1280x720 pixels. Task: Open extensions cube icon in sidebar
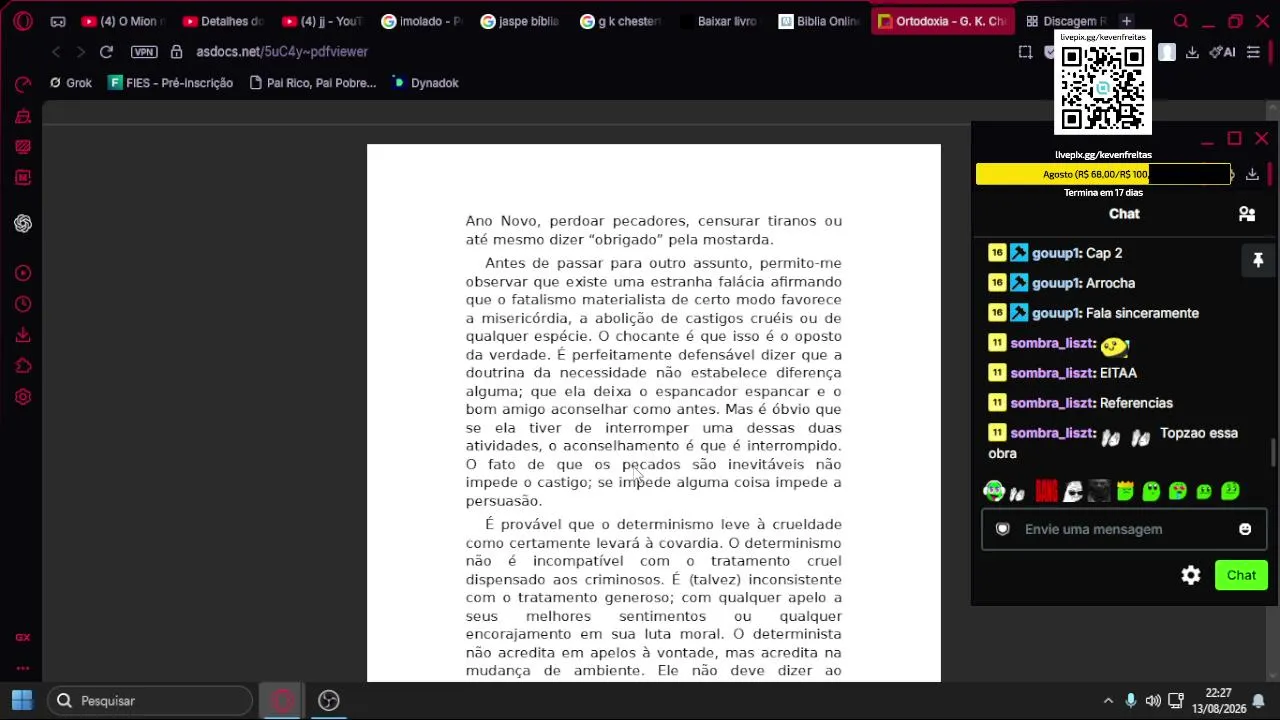tap(23, 366)
